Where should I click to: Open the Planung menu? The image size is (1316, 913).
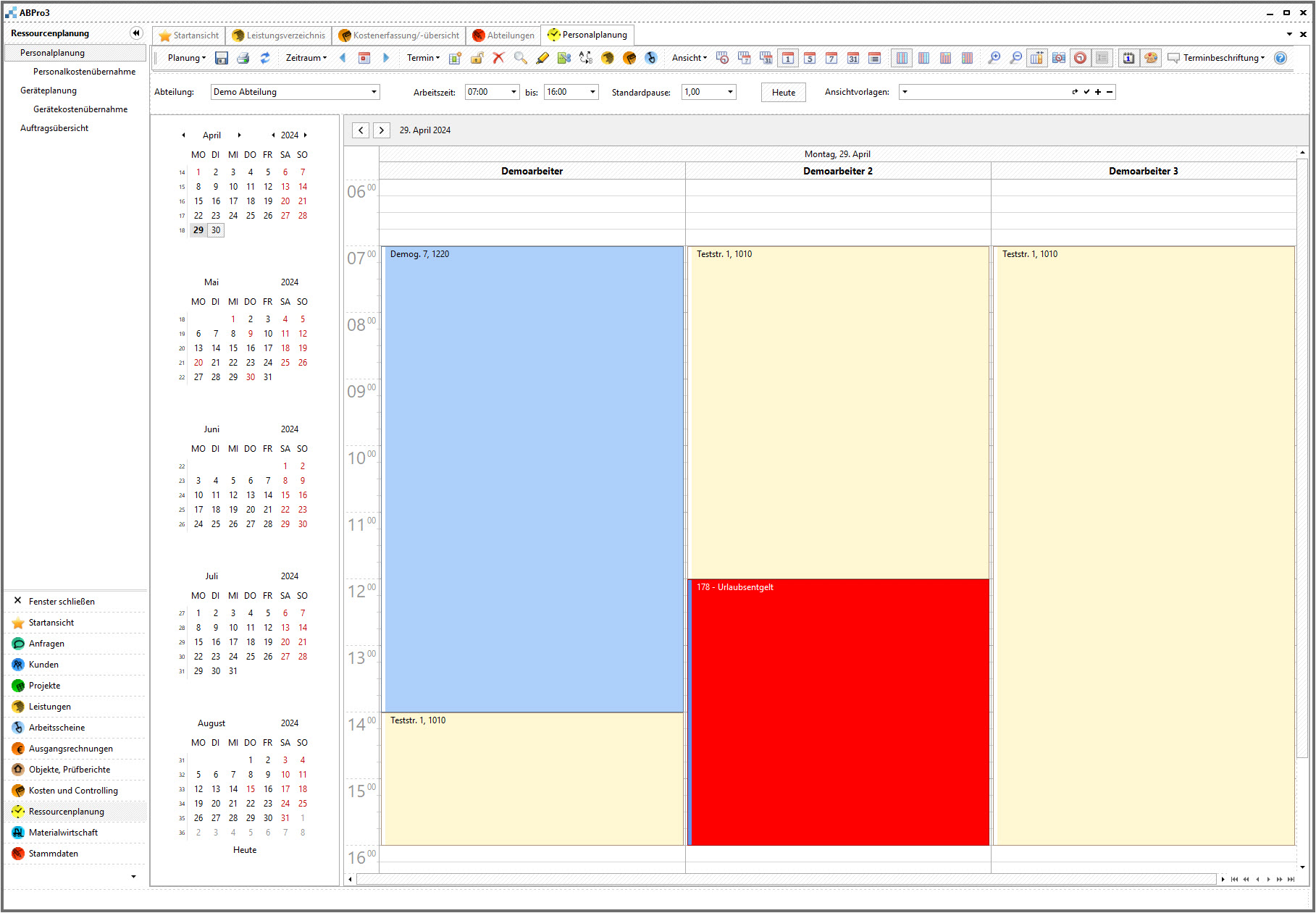pyautogui.click(x=186, y=58)
